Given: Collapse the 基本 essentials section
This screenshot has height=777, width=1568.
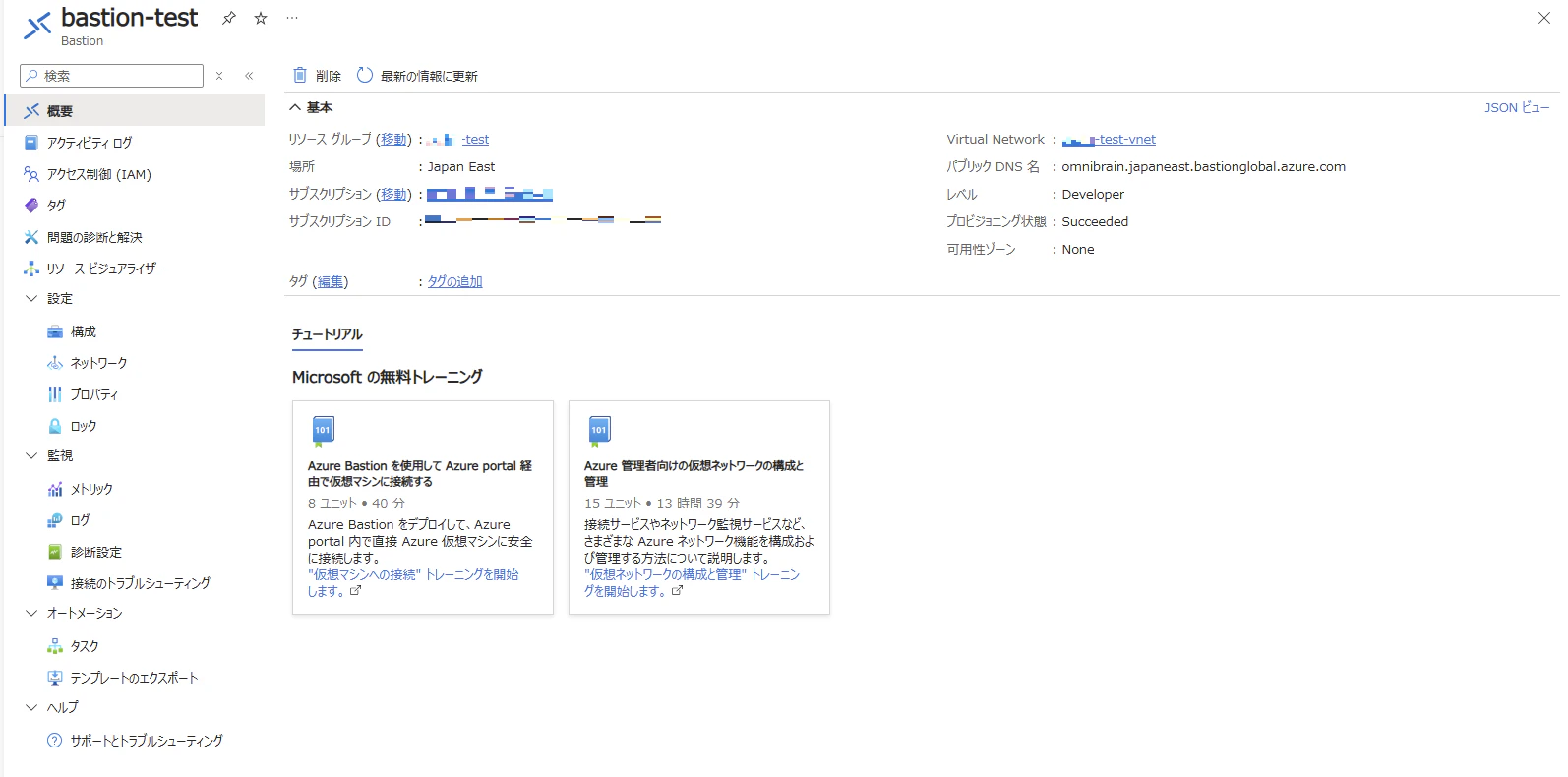Looking at the screenshot, I should click(294, 107).
